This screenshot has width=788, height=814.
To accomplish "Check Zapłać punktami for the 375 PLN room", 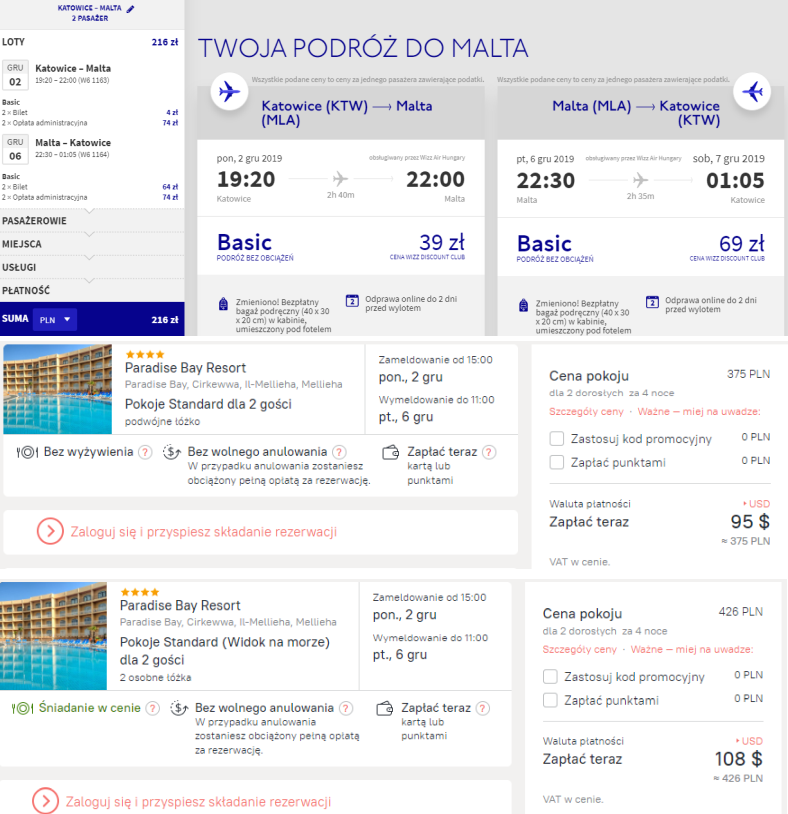I will pos(556,462).
